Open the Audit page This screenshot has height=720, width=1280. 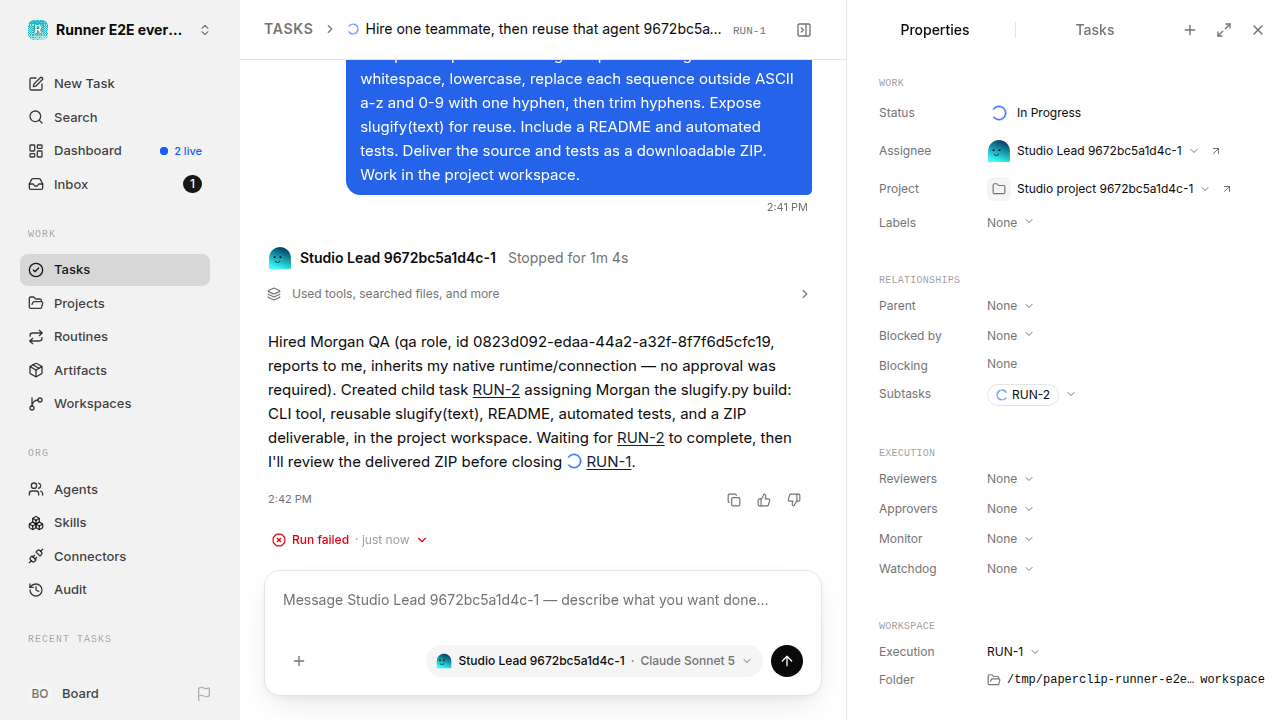coord(115,590)
